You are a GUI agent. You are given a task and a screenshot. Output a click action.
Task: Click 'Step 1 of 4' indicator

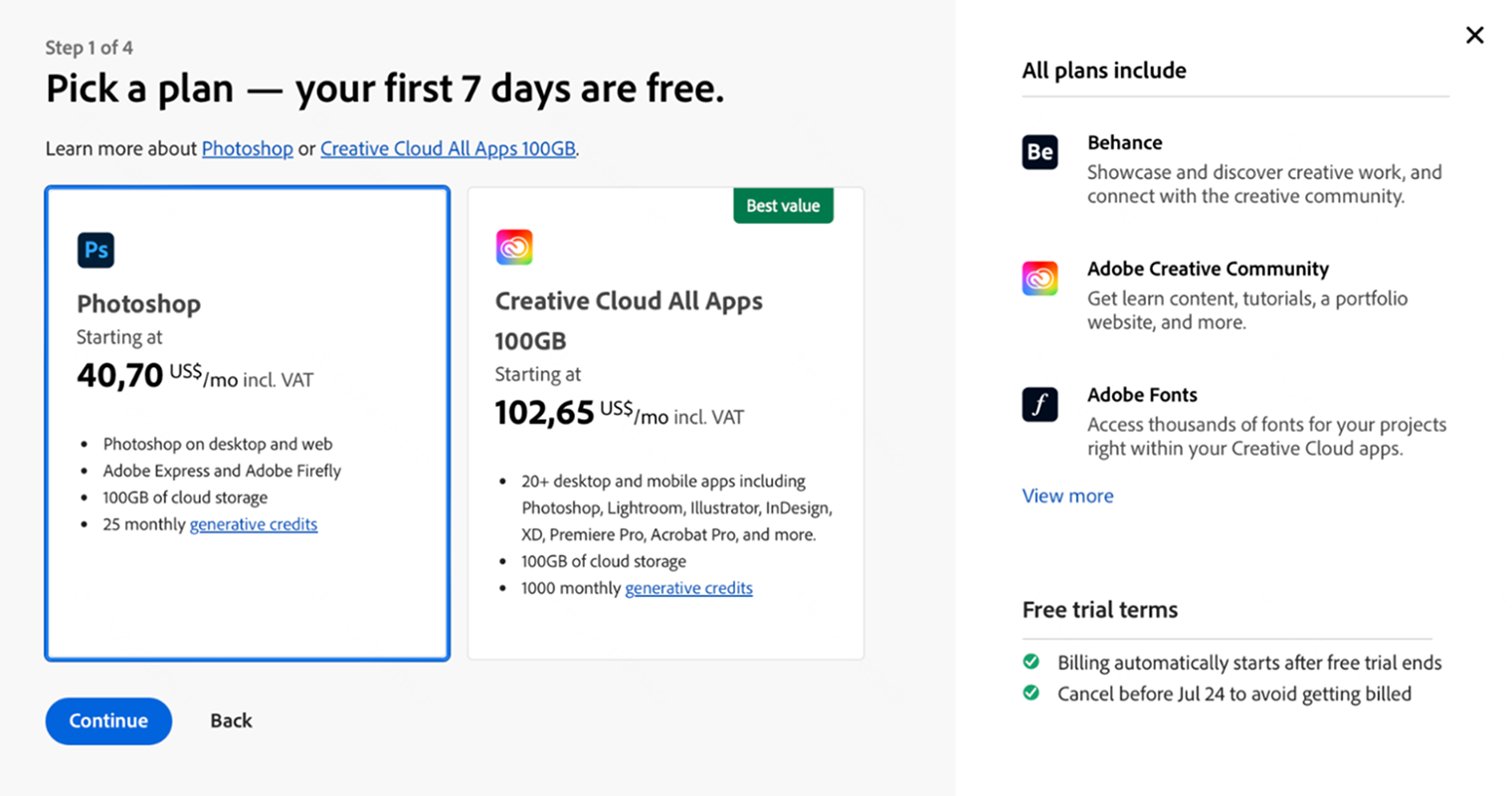[x=89, y=48]
